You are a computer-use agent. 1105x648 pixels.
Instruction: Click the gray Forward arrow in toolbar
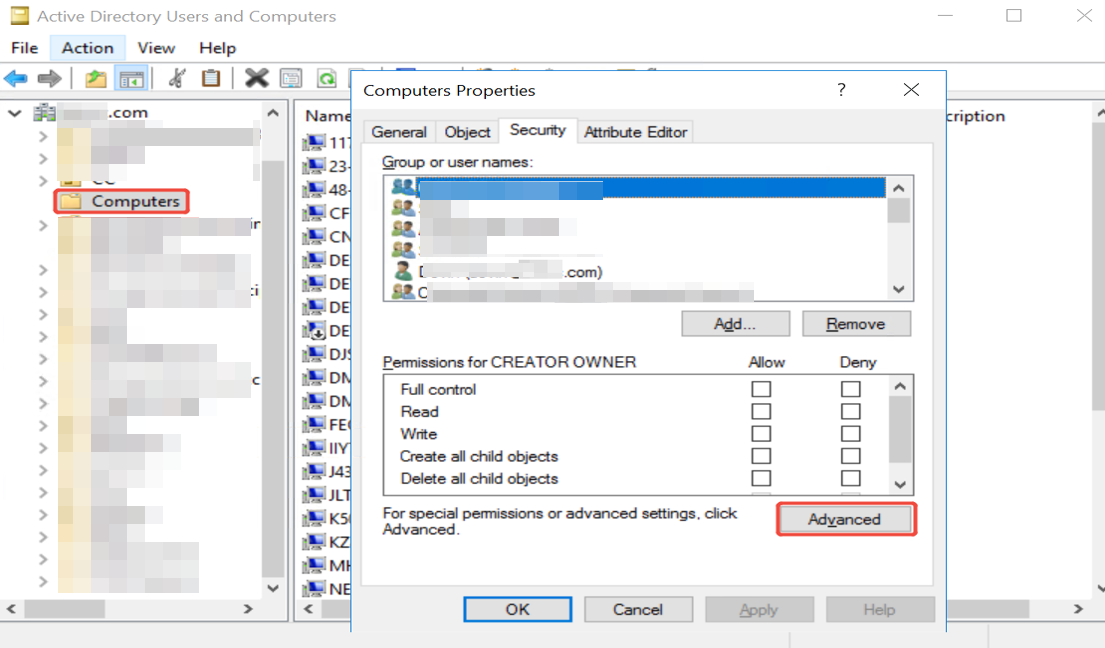click(49, 78)
